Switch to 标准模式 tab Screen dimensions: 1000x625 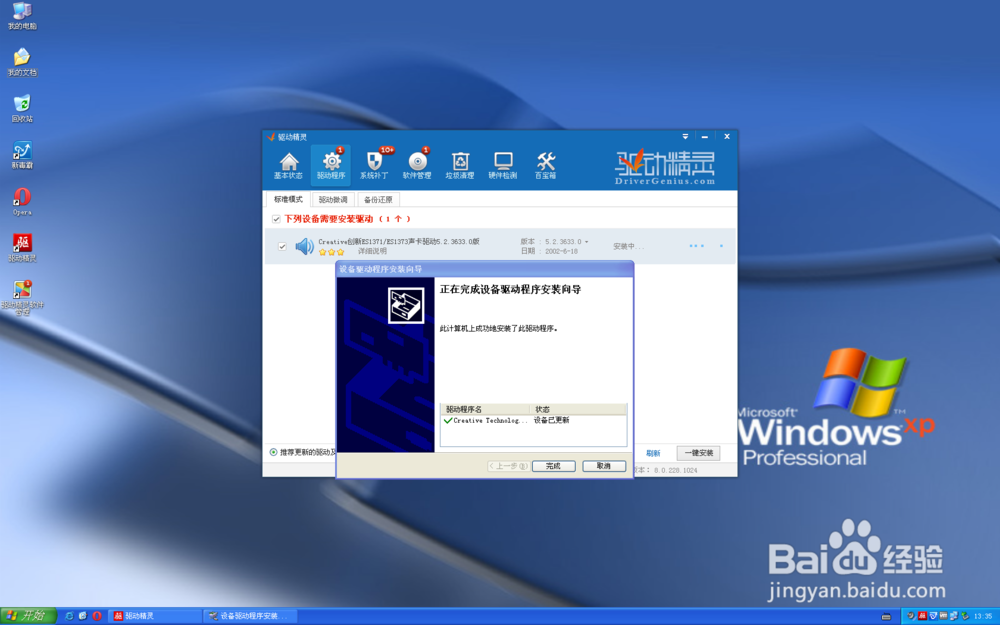(288, 200)
